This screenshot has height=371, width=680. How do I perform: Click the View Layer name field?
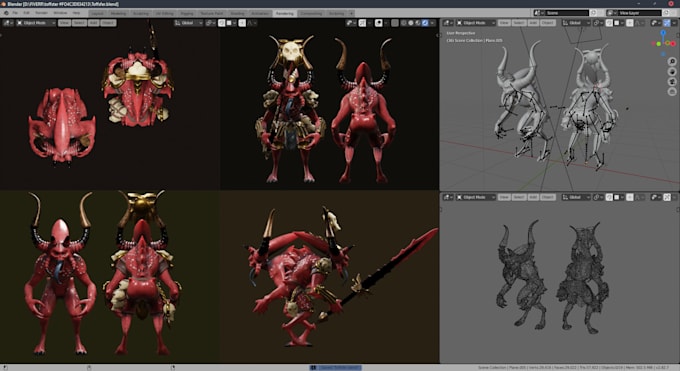[639, 13]
